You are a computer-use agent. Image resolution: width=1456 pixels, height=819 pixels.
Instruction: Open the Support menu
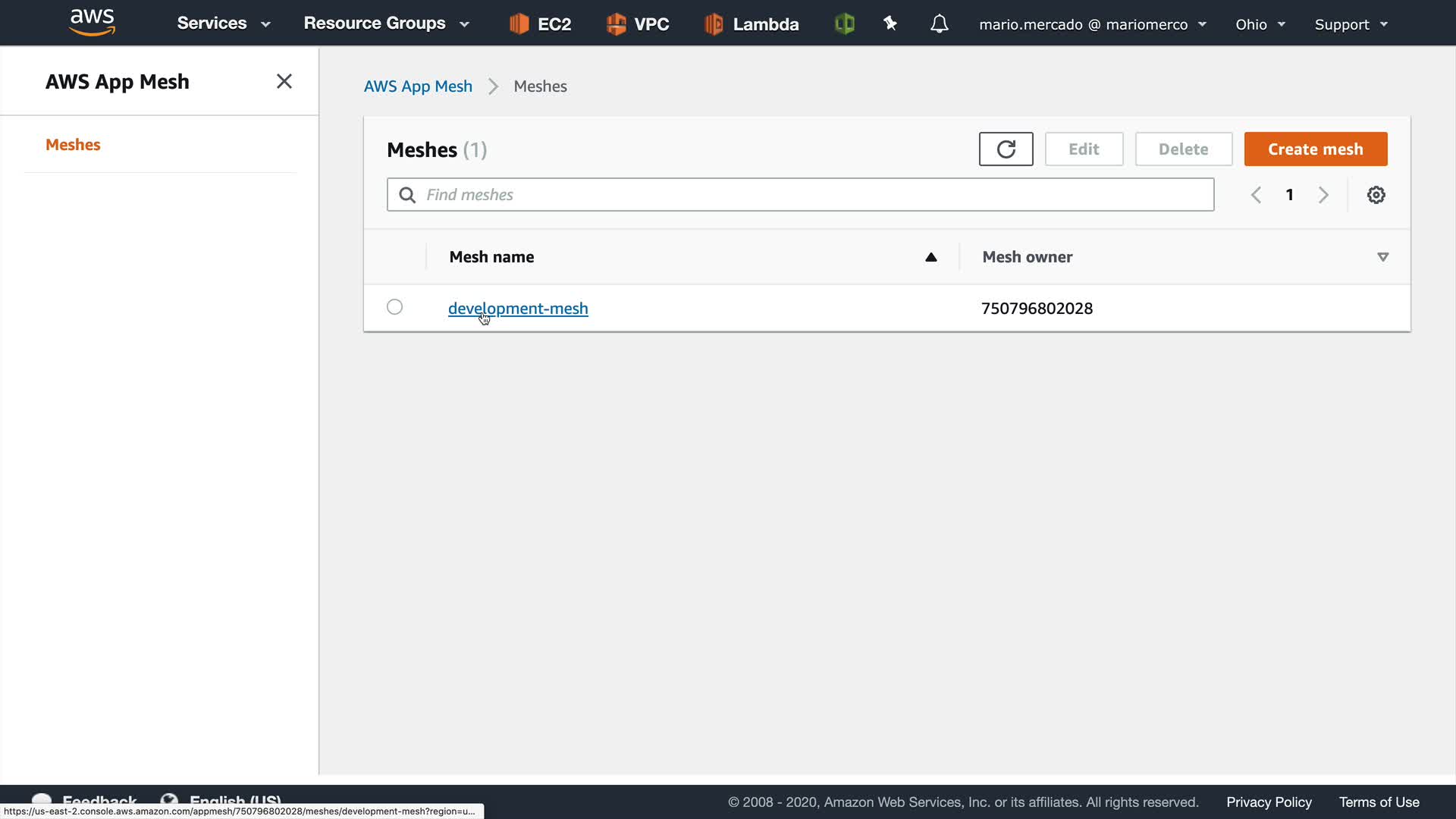(1351, 24)
